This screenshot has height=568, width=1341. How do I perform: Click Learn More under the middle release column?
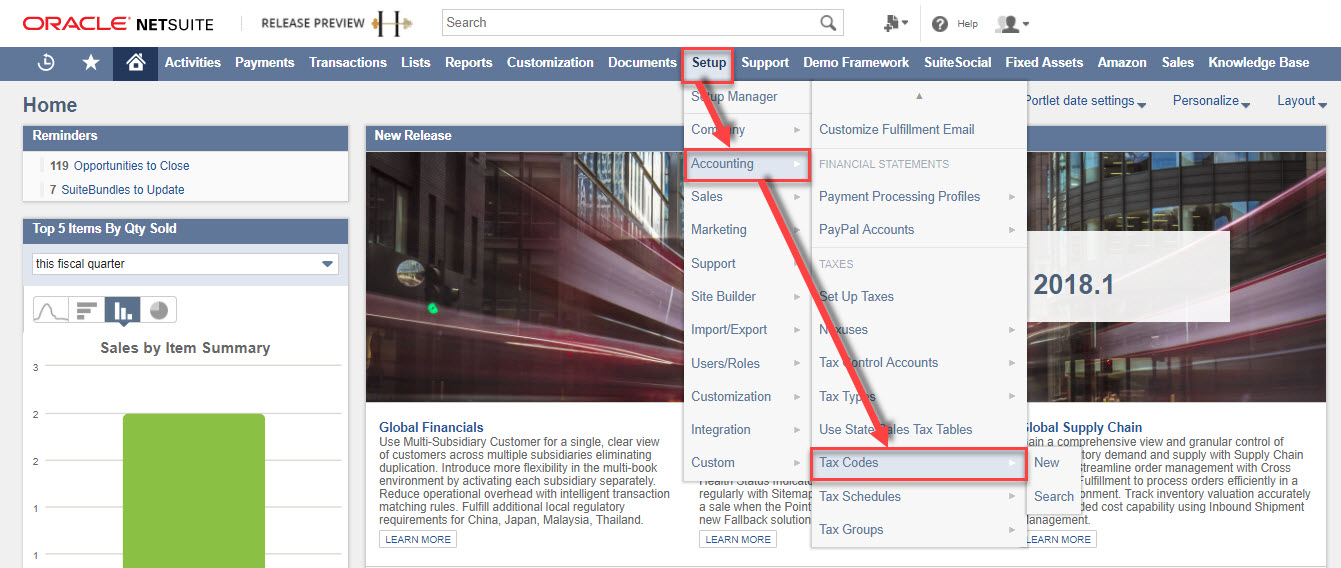tap(738, 539)
